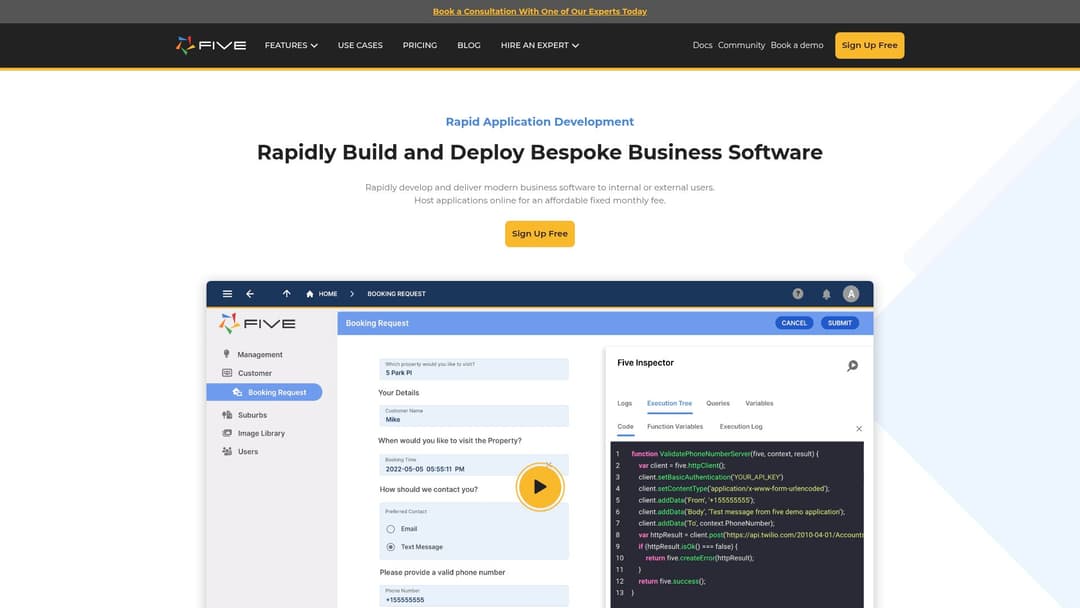This screenshot has height=608, width=1080.
Task: Open the Pricing page
Action: (x=419, y=45)
